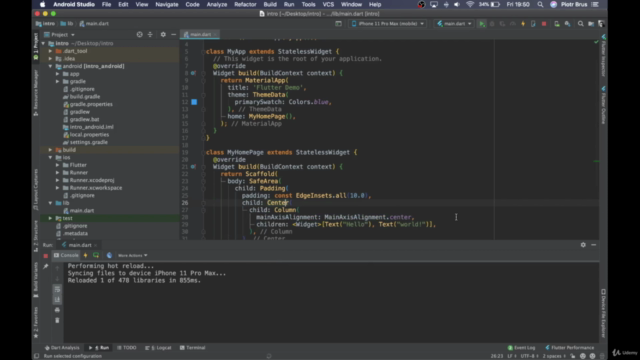Toggle Device File Explorer side tab

coord(603,313)
